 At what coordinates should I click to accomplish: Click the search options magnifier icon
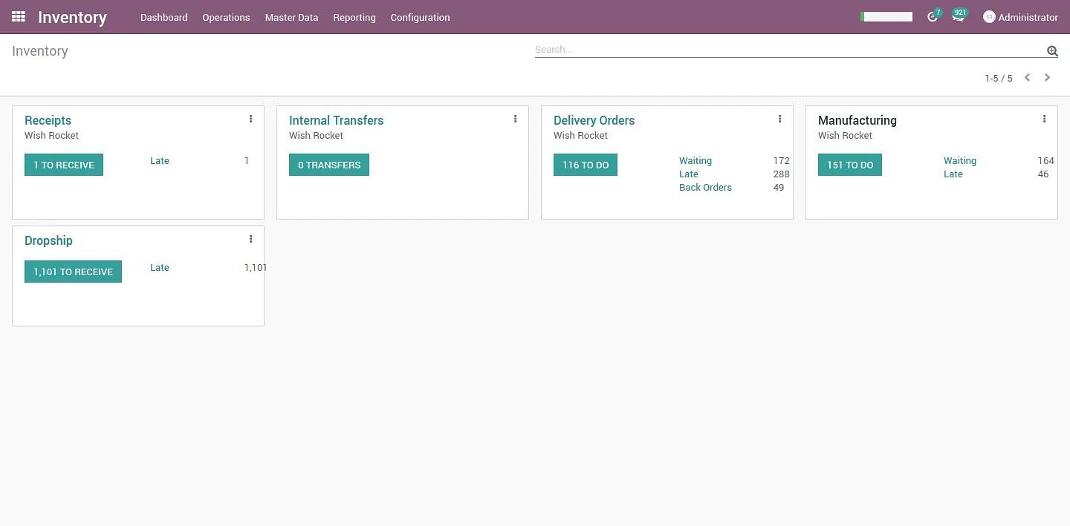[1052, 51]
